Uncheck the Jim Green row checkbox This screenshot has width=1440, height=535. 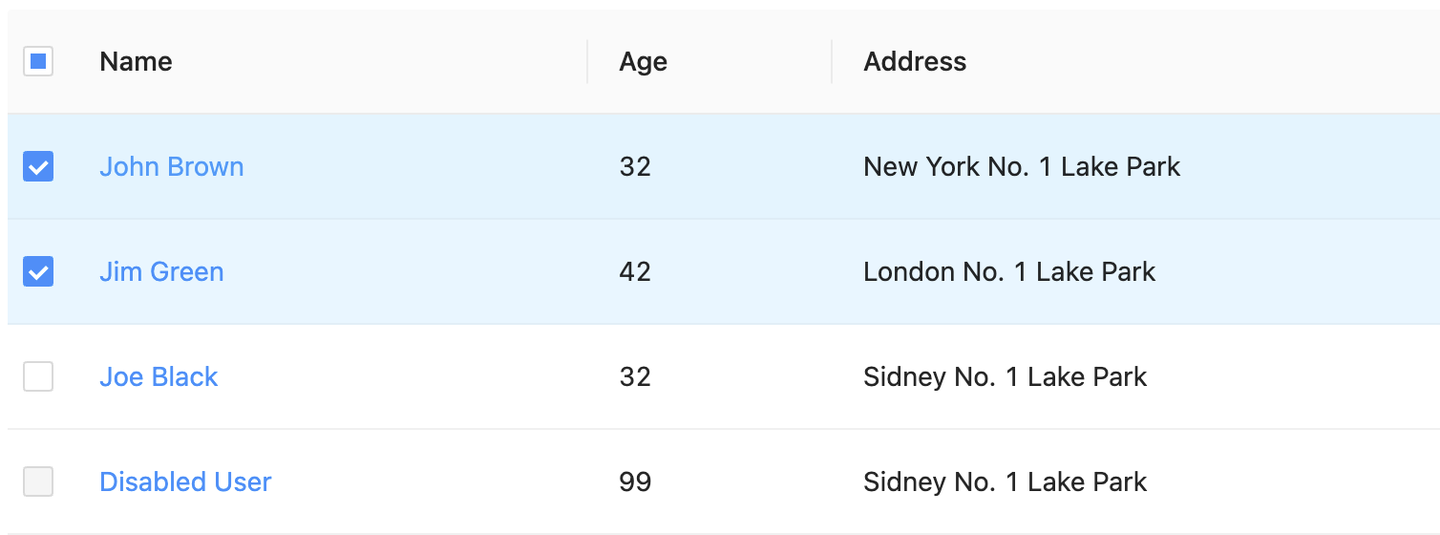point(38,272)
